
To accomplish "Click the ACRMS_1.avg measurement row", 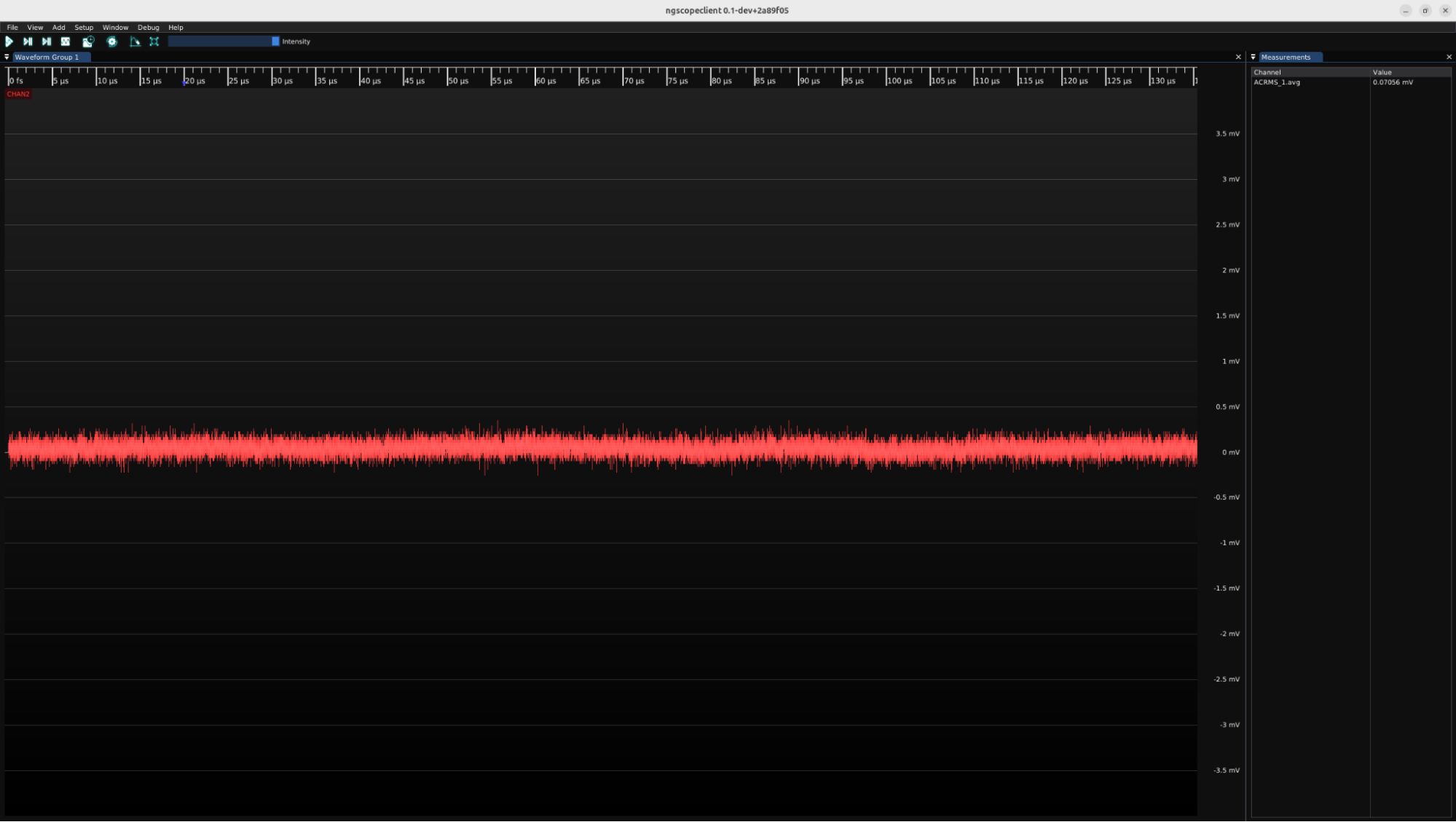I will point(1277,82).
